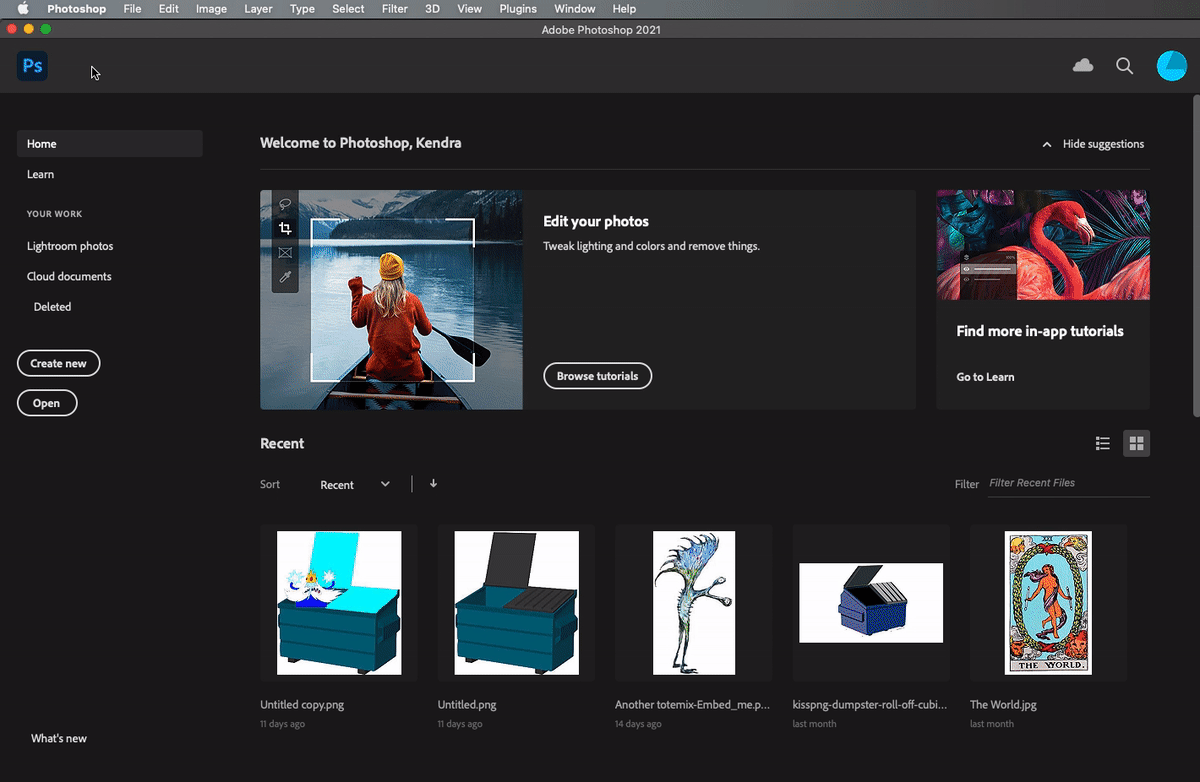Open the Image menu
The image size is (1200, 782).
click(211, 9)
